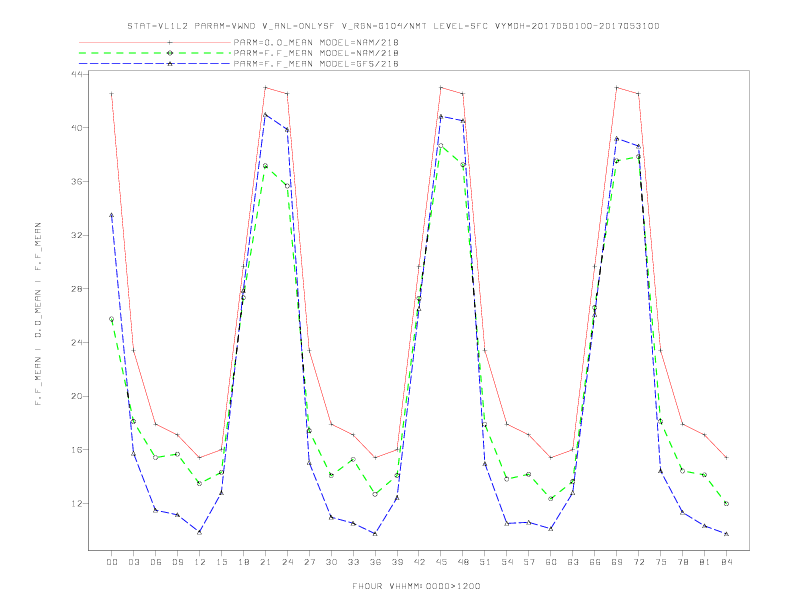Click the x-axis title FHOUR VHHMM=0000>1200
792x612 pixels.
416,586
